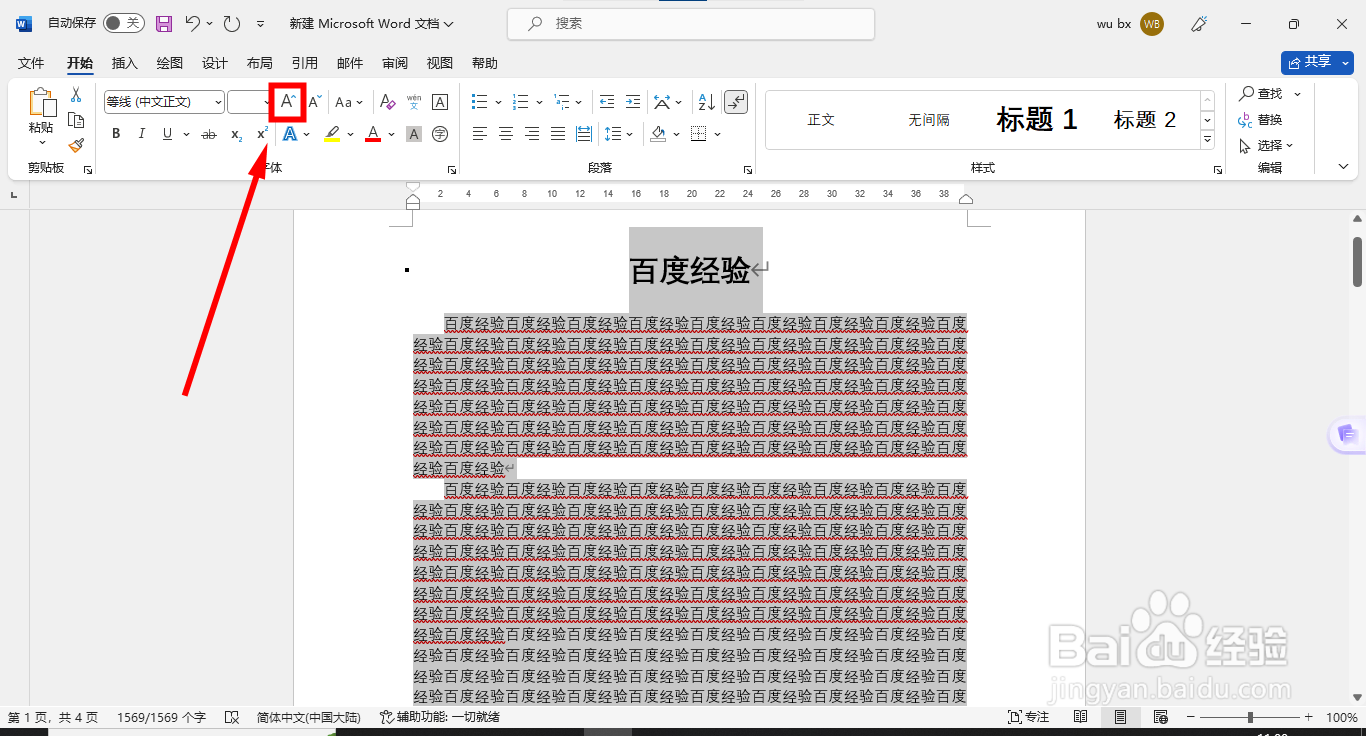The image size is (1366, 736).
Task: Clear all formatting with the eraser A icon
Action: [388, 102]
